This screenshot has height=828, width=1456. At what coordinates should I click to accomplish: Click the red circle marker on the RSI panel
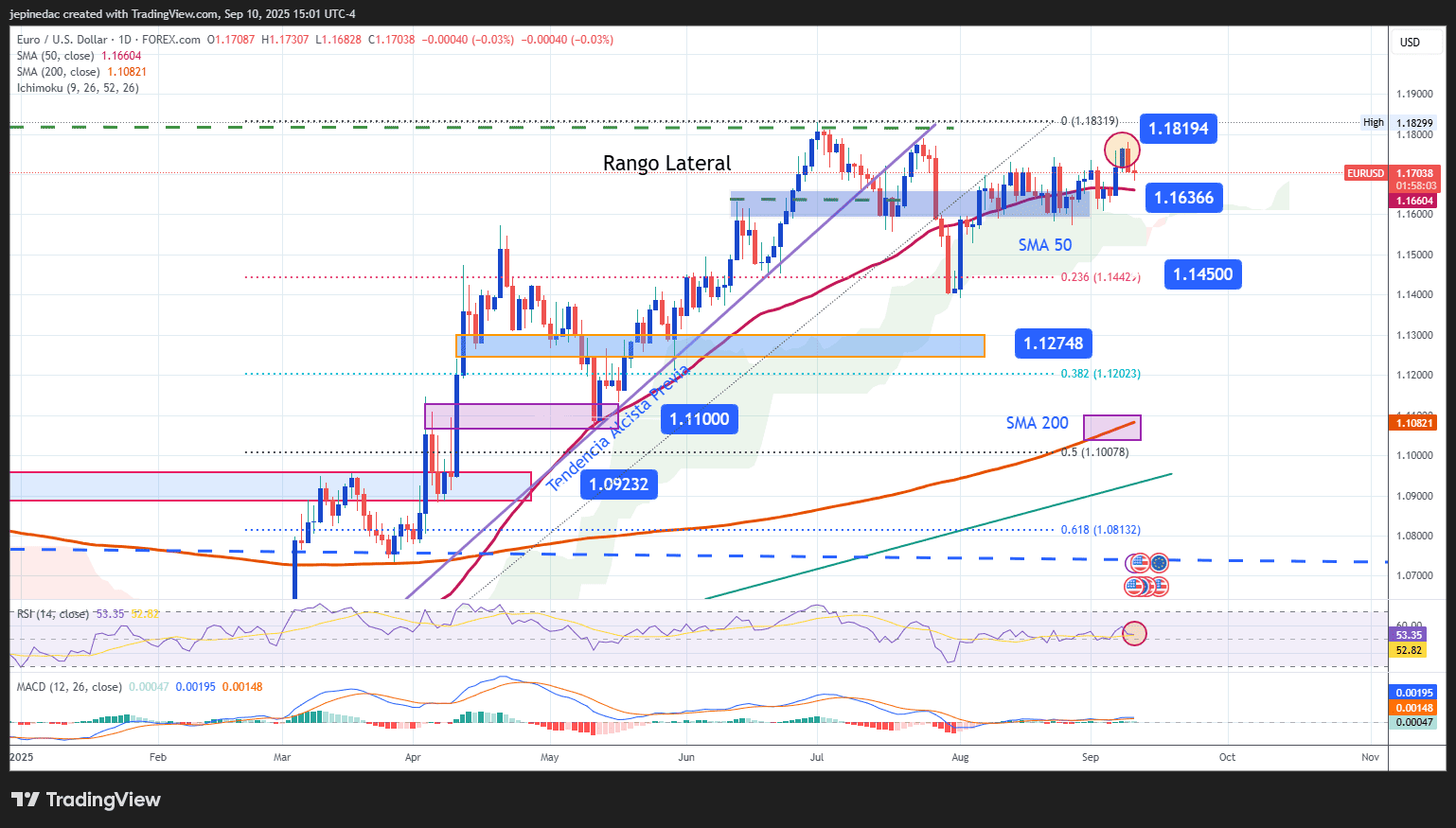click(1134, 633)
